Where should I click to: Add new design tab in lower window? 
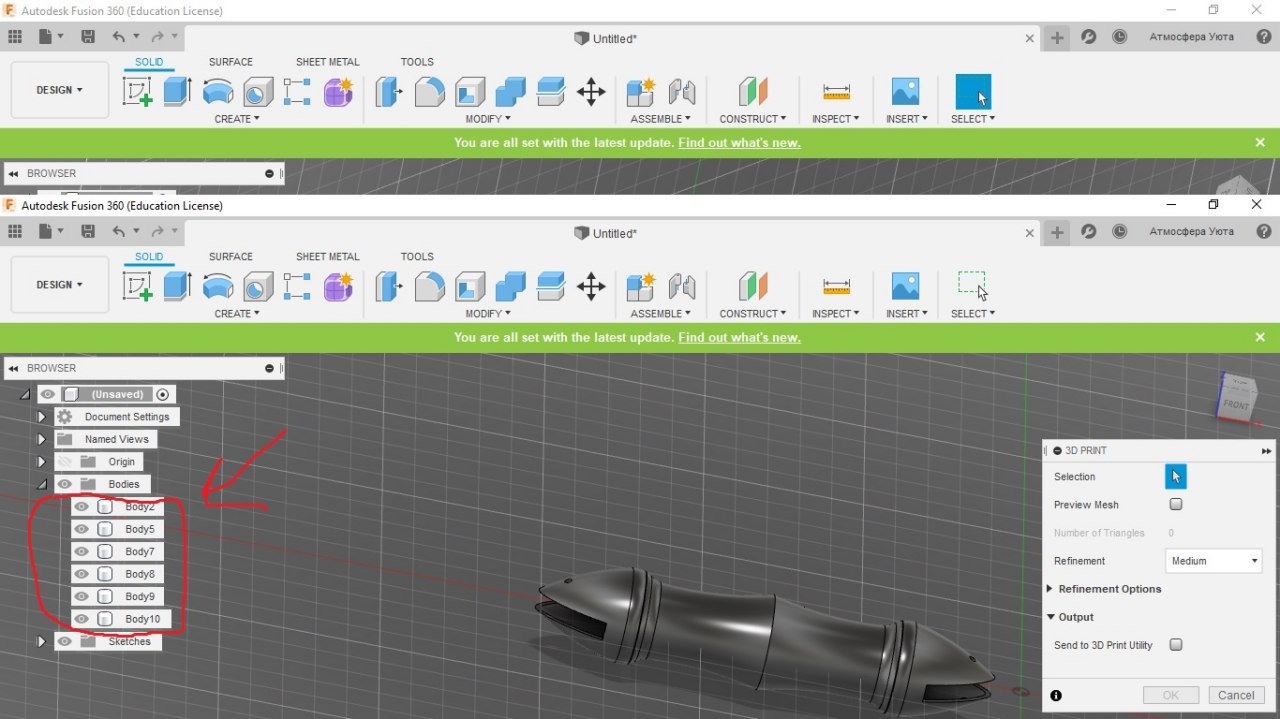click(x=1057, y=232)
